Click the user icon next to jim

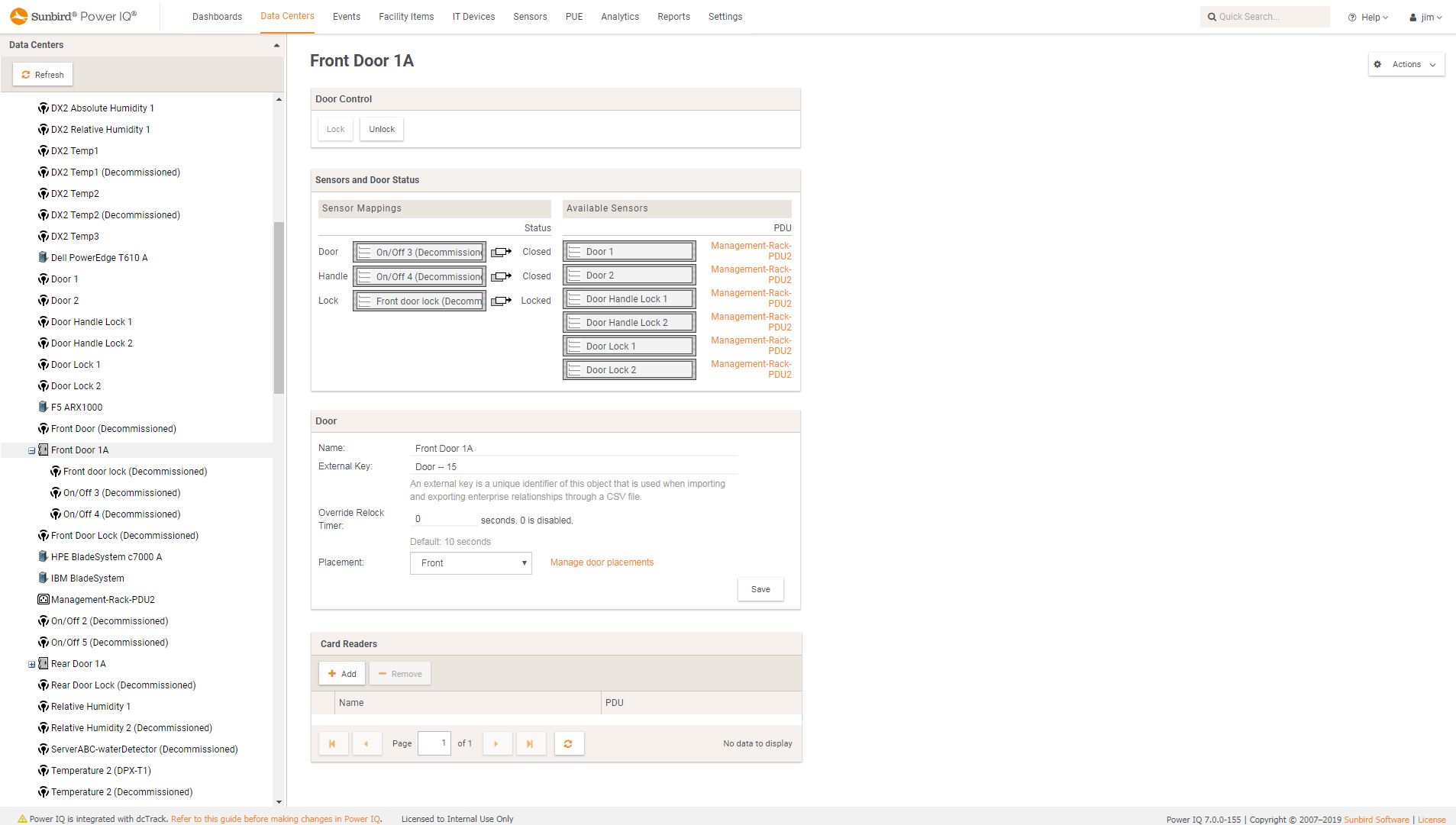[x=1412, y=17]
